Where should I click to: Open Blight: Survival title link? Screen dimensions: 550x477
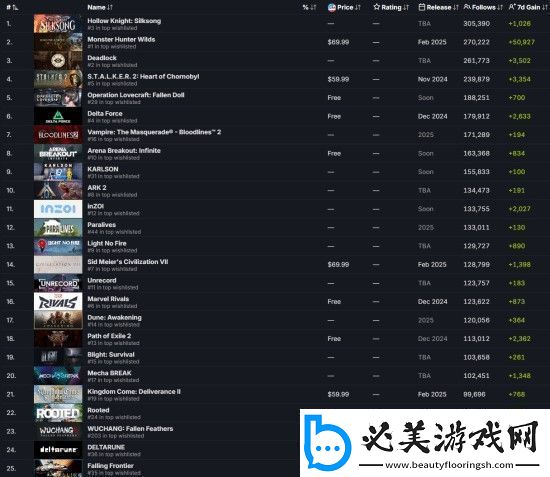click(111, 355)
